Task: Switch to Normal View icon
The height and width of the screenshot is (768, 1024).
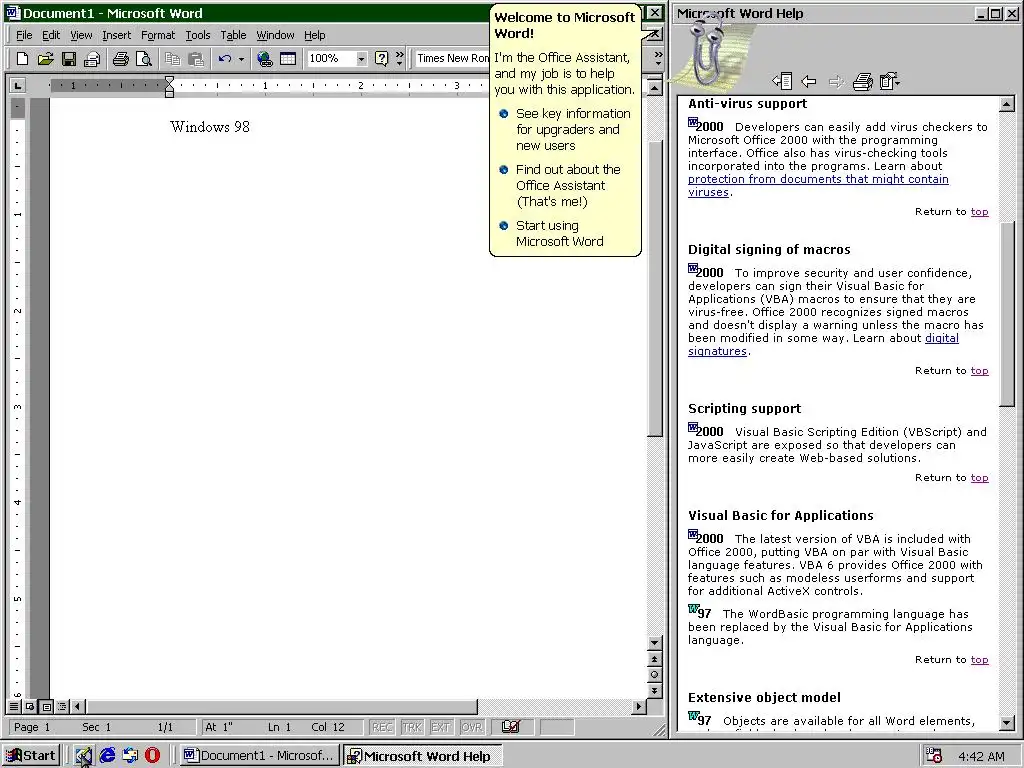Action: tap(14, 706)
